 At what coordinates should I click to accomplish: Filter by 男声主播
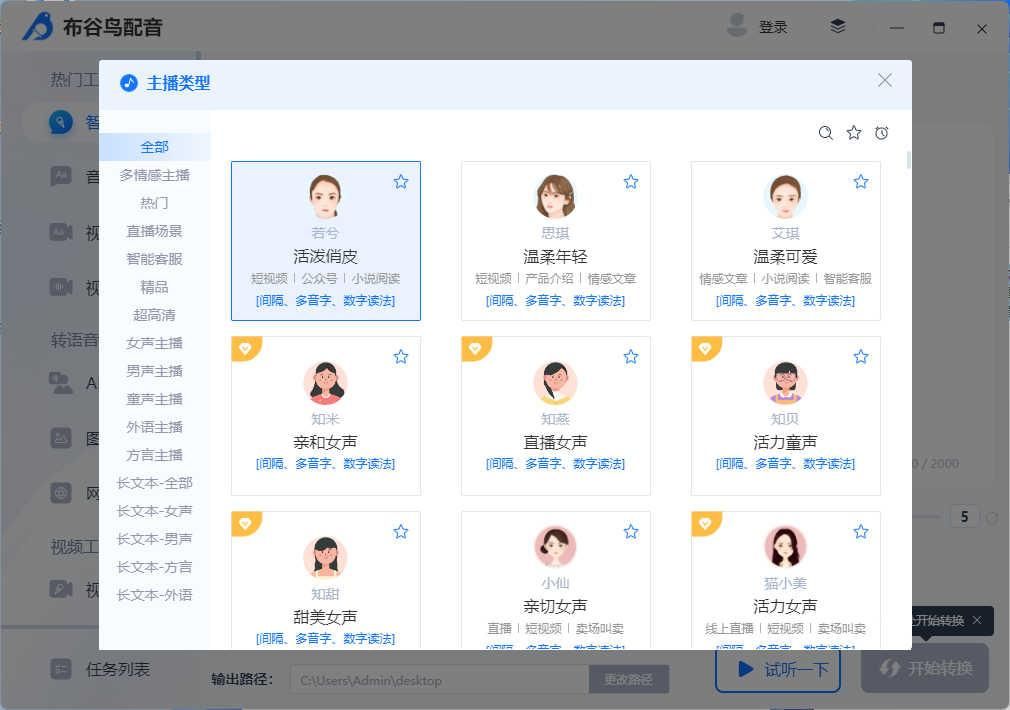point(155,371)
